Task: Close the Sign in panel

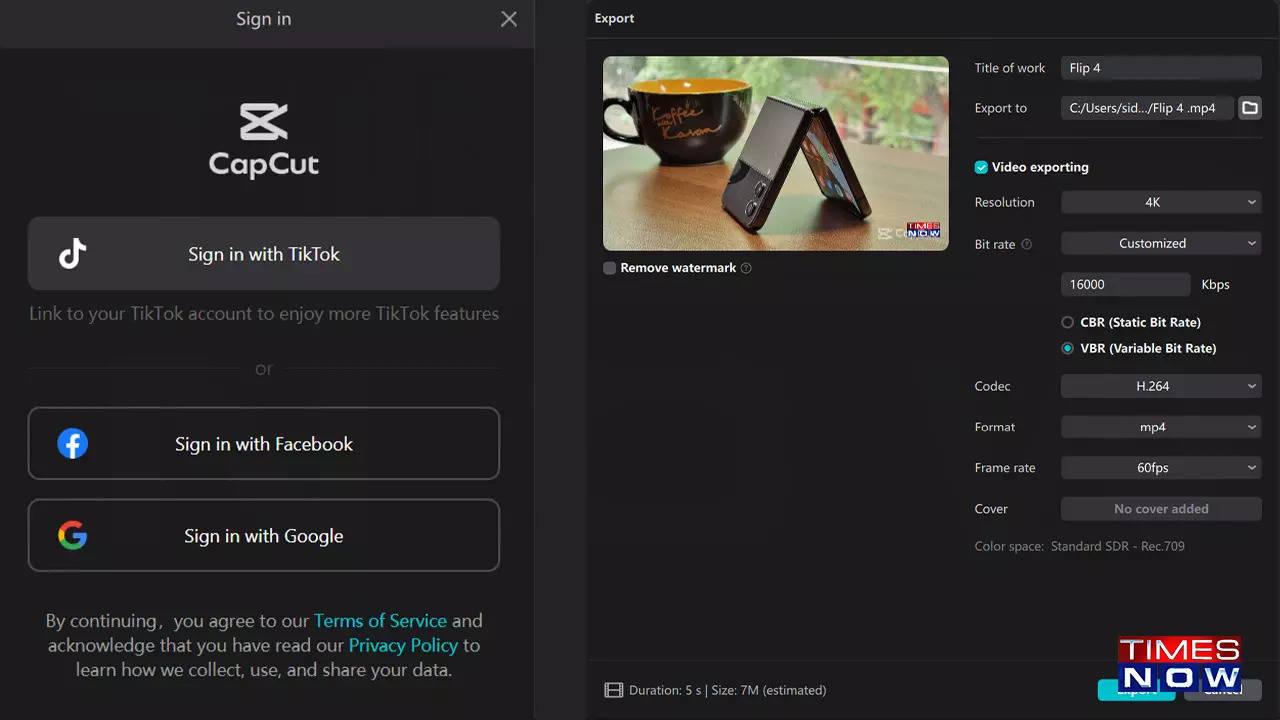Action: 509,19
